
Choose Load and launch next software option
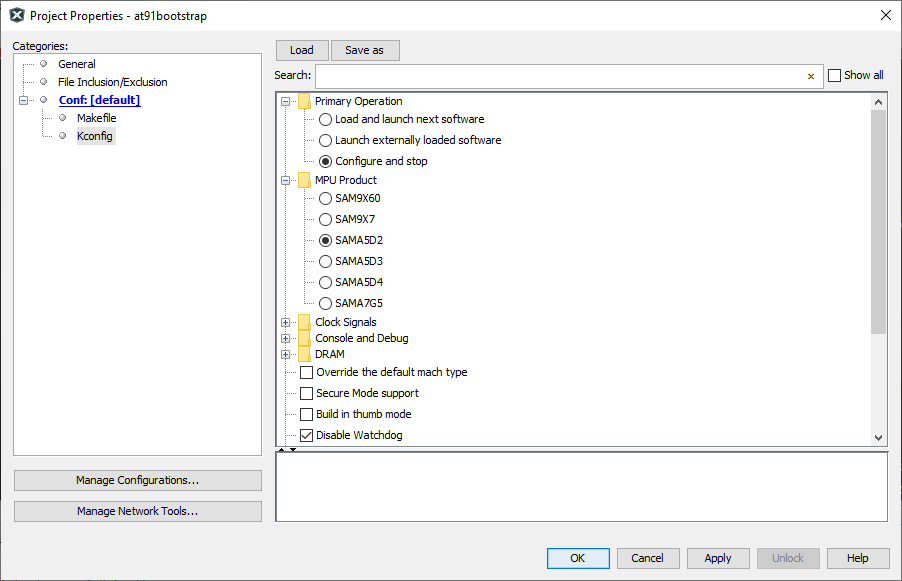click(325, 119)
